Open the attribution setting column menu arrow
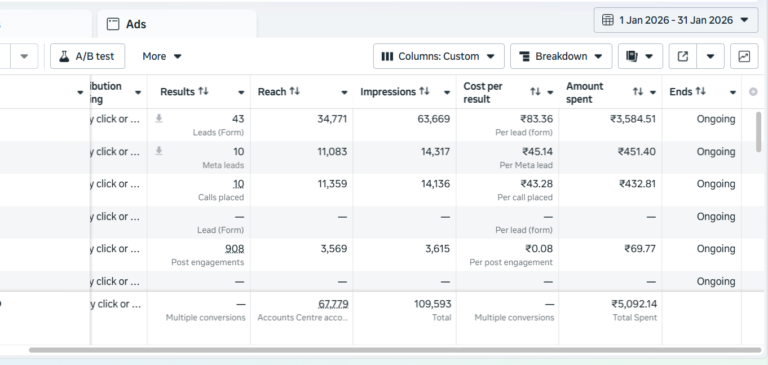This screenshot has height=365, width=768. pos(138,93)
